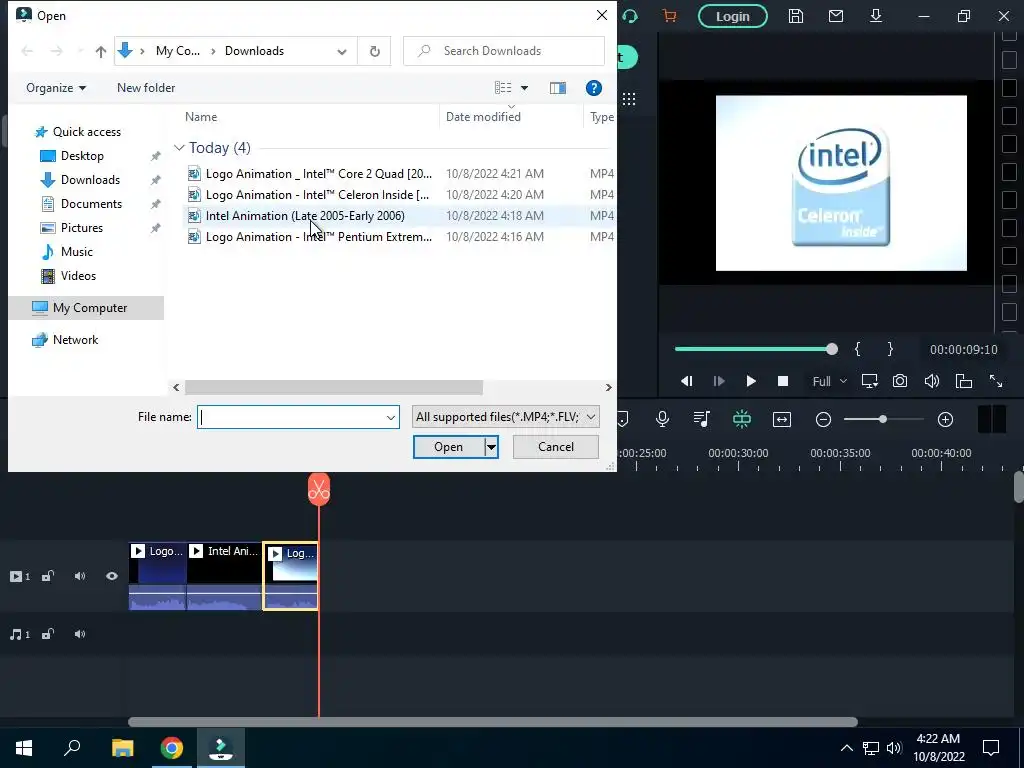Image resolution: width=1024 pixels, height=768 pixels.
Task: Take a snapshot with the camera icon
Action: pyautogui.click(x=900, y=381)
